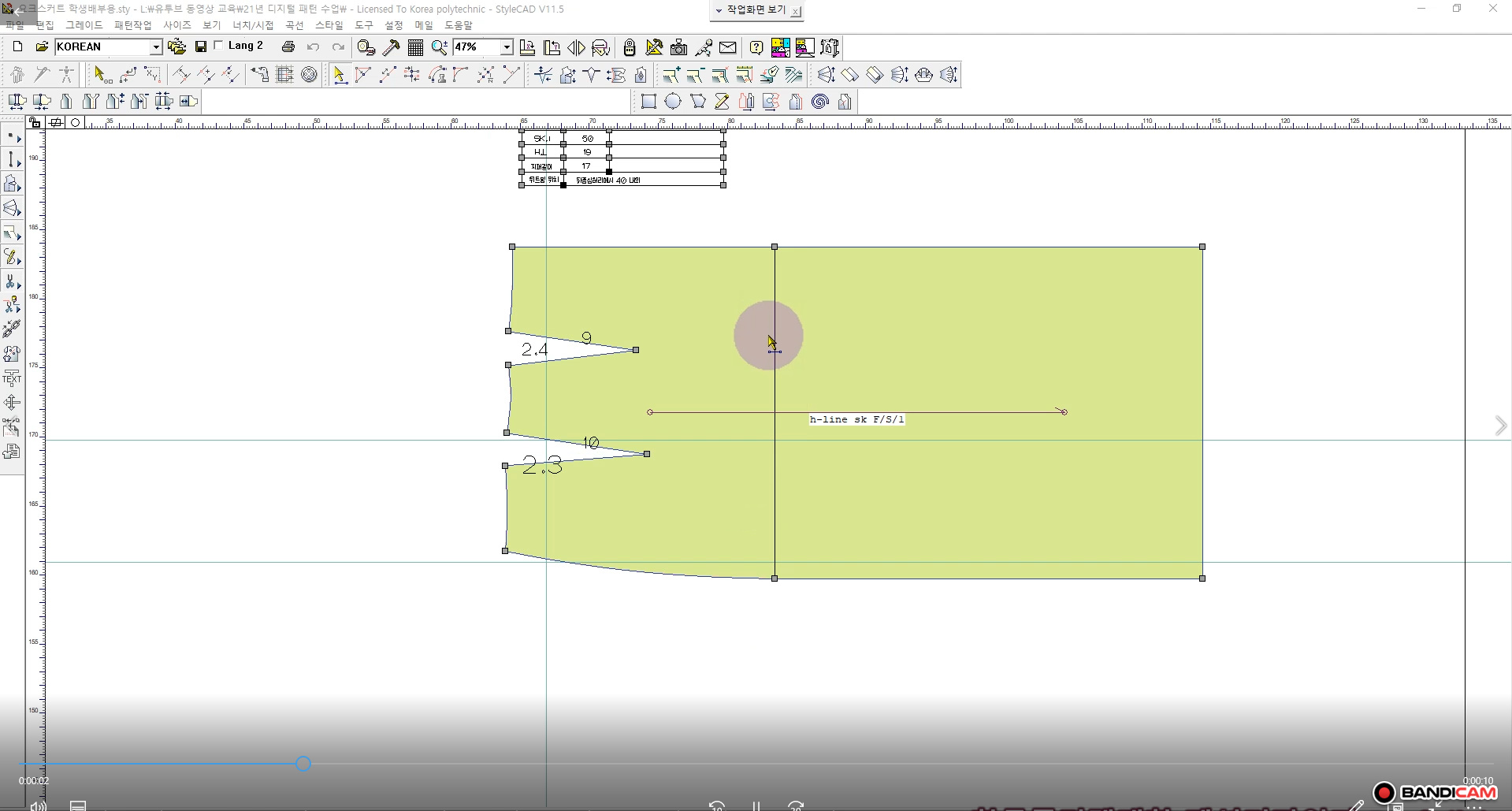Click the back arrow at top left
Viewport: 1512px width, 811px height.
click(x=18, y=11)
